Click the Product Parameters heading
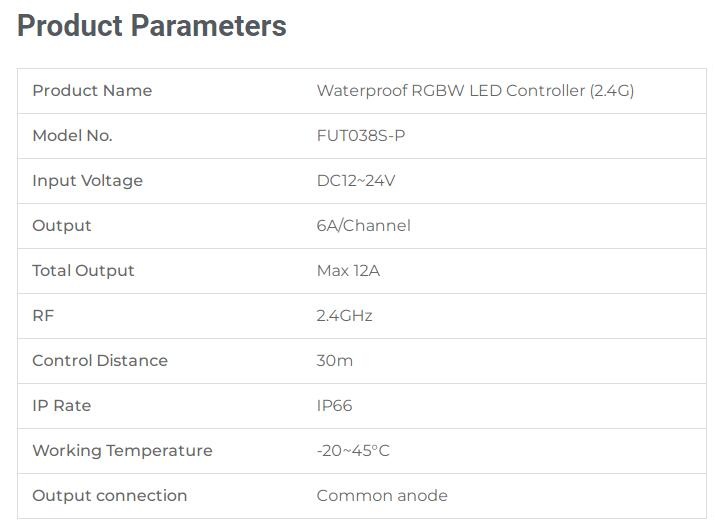The height and width of the screenshot is (527, 715). click(152, 26)
